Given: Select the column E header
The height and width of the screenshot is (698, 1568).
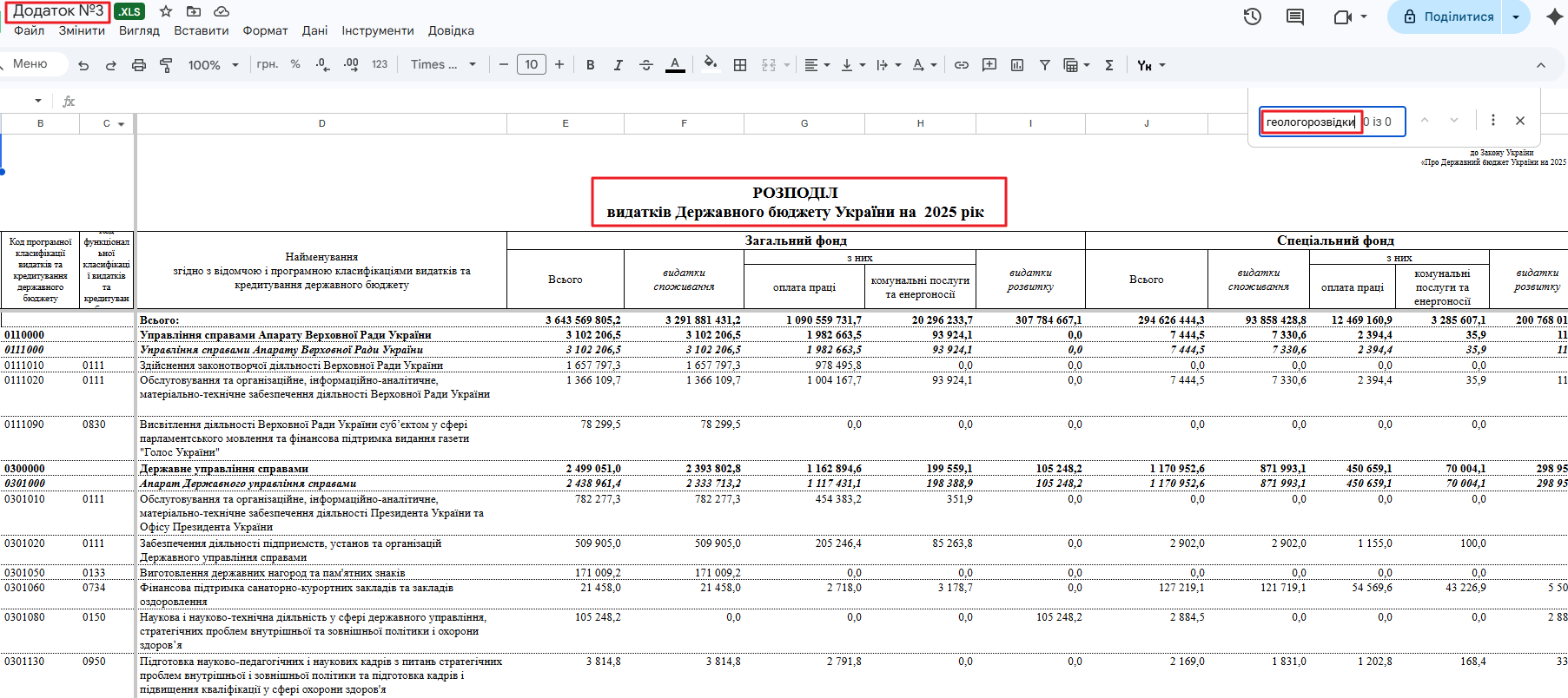Looking at the screenshot, I should pyautogui.click(x=566, y=123).
